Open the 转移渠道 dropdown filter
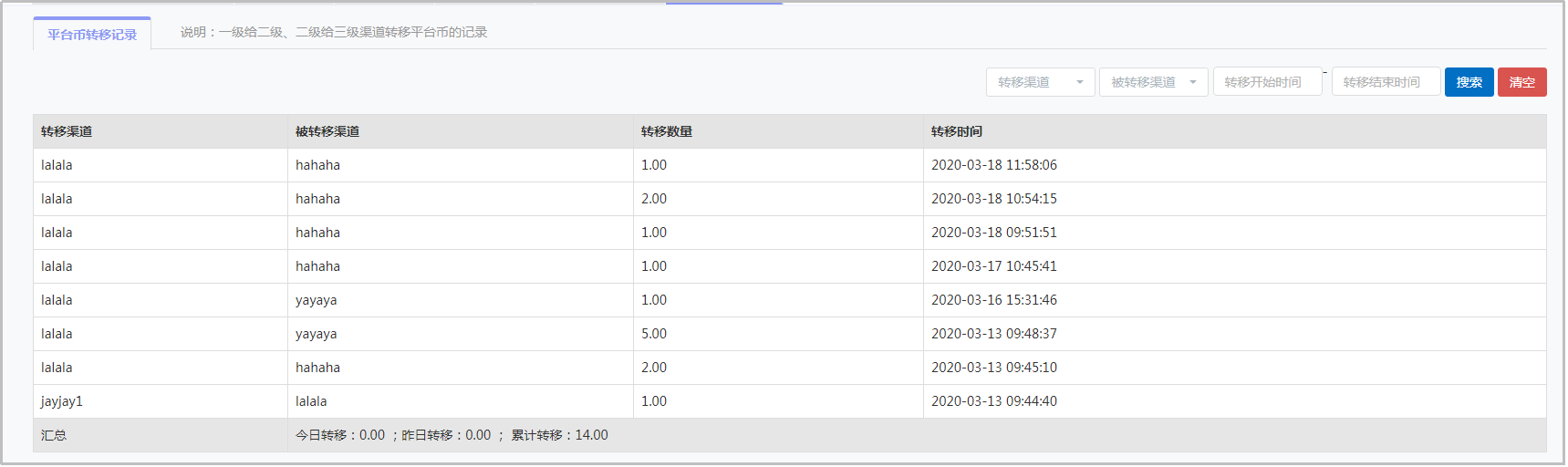 (x=1040, y=82)
